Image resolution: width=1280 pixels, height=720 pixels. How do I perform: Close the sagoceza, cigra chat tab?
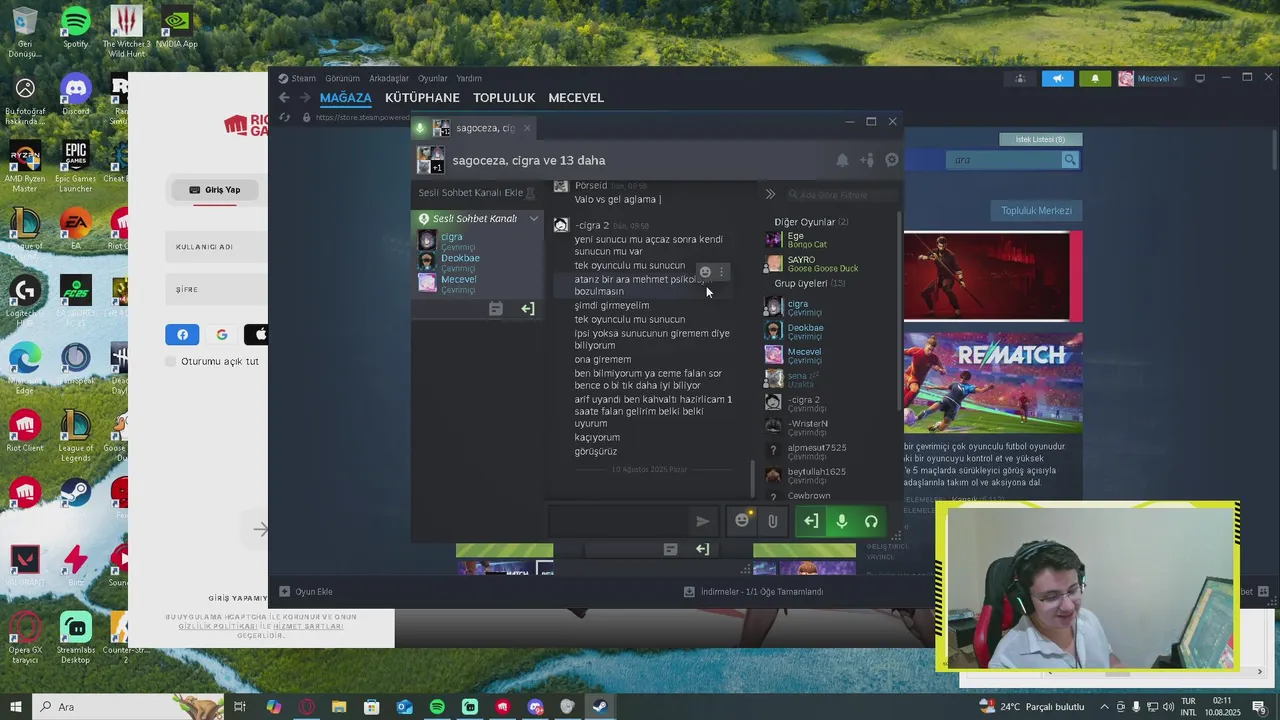(x=527, y=128)
